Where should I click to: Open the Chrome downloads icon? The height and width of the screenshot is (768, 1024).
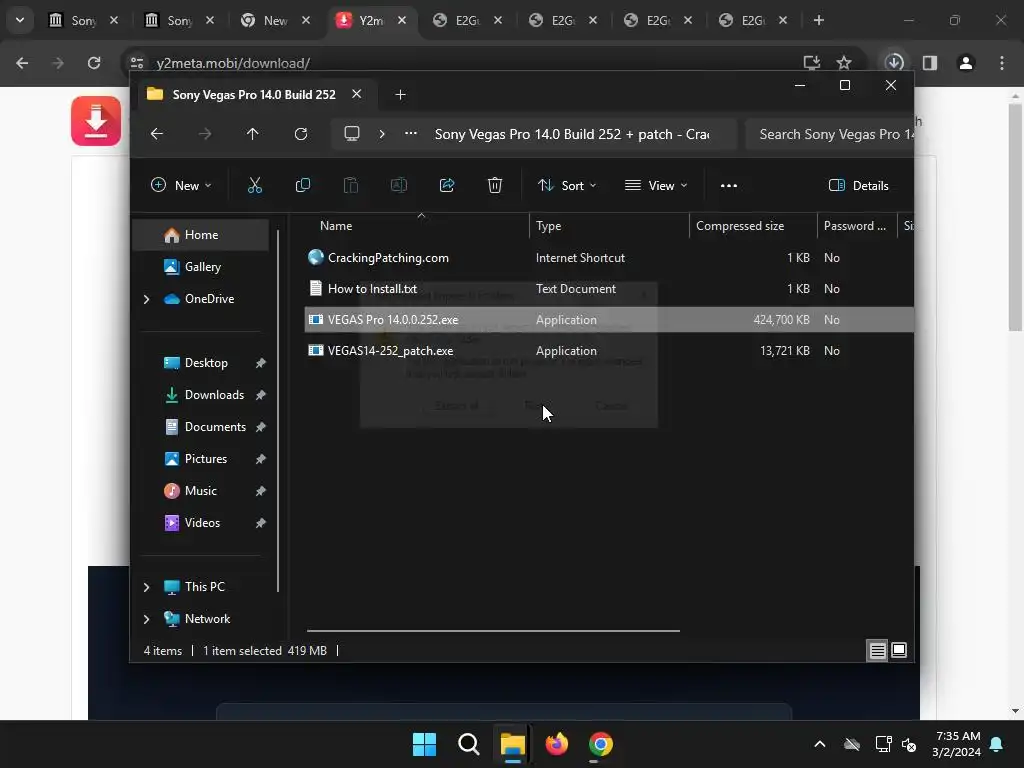point(894,63)
